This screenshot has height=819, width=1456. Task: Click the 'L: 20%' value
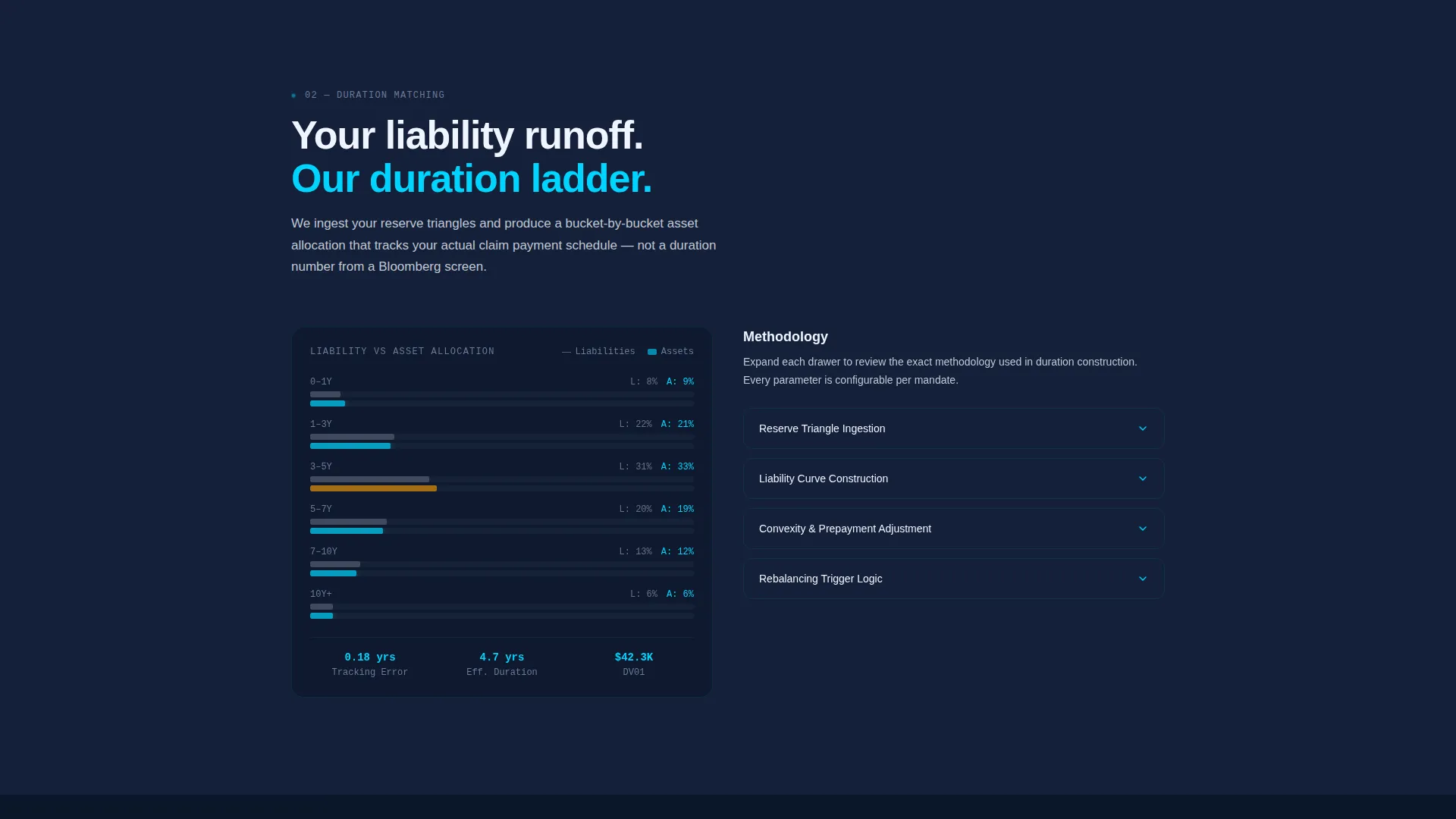point(635,510)
